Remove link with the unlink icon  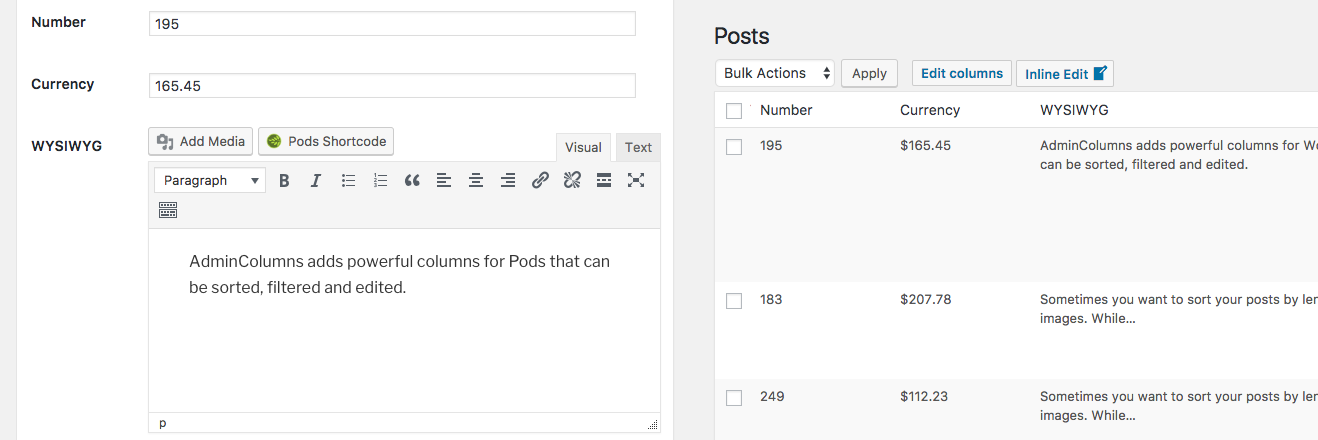tap(572, 181)
